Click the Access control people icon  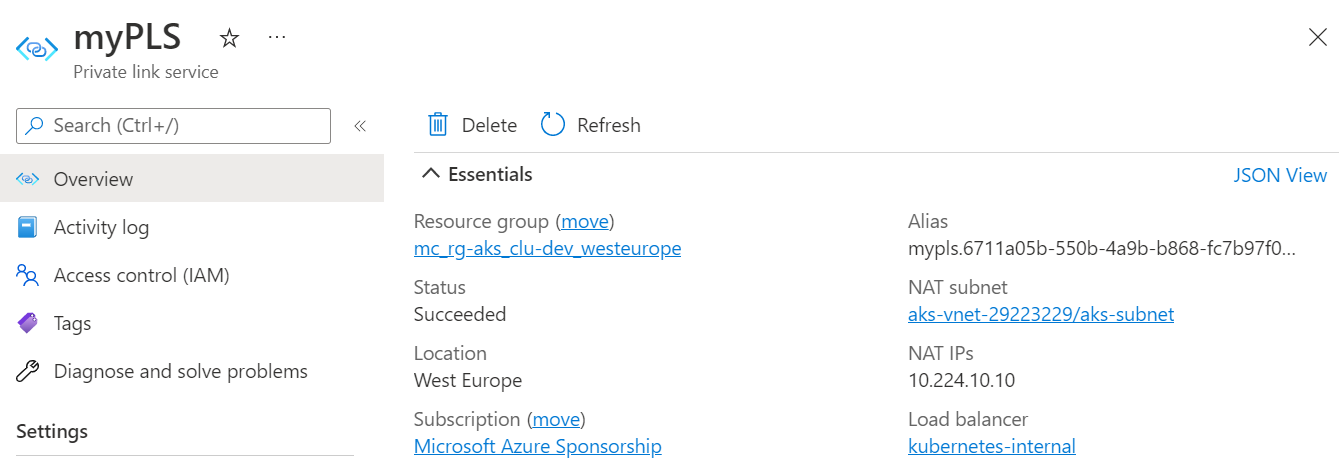27,275
